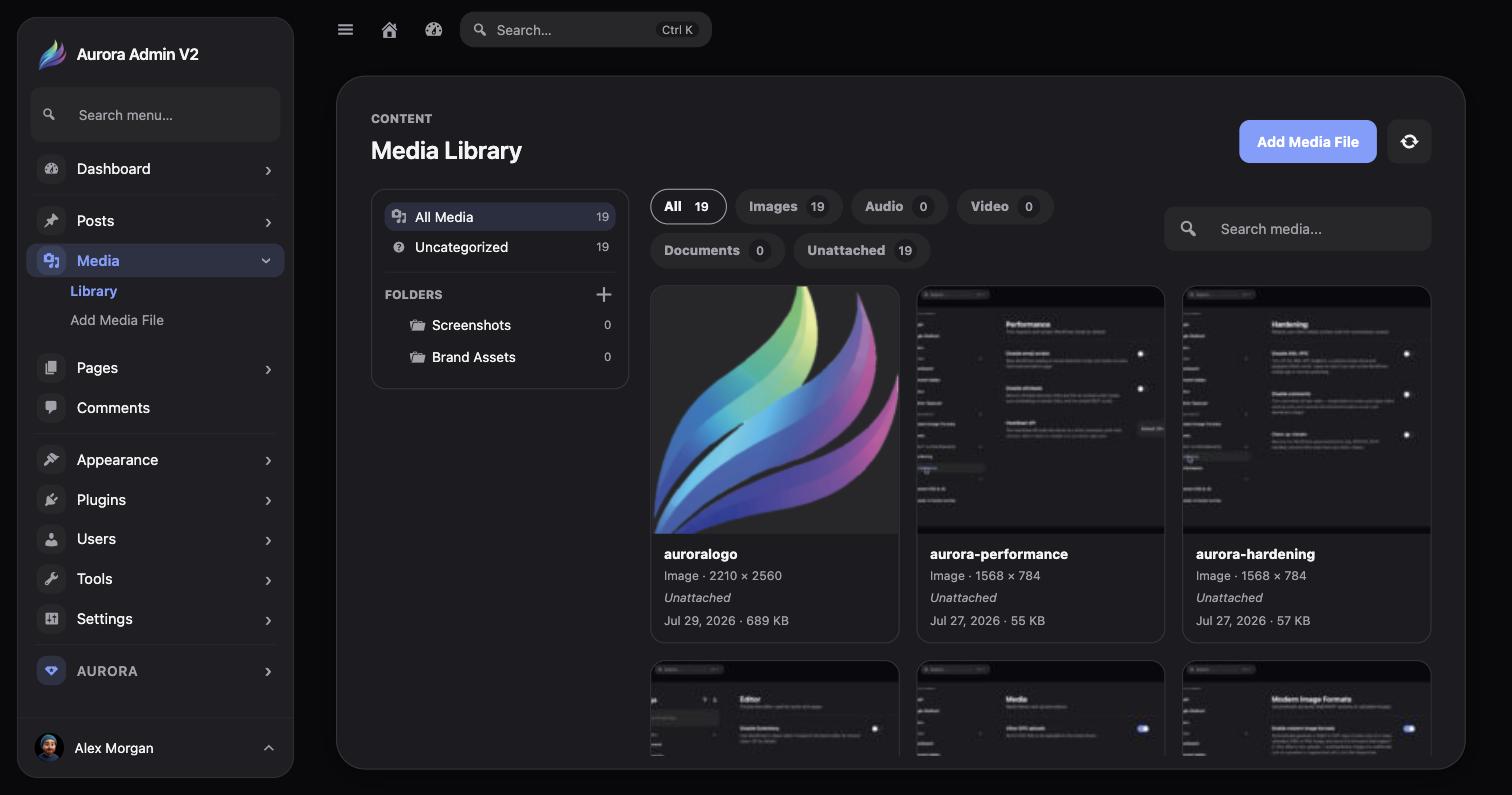Expand the Posts menu chevron
1512x795 pixels.
click(268, 222)
